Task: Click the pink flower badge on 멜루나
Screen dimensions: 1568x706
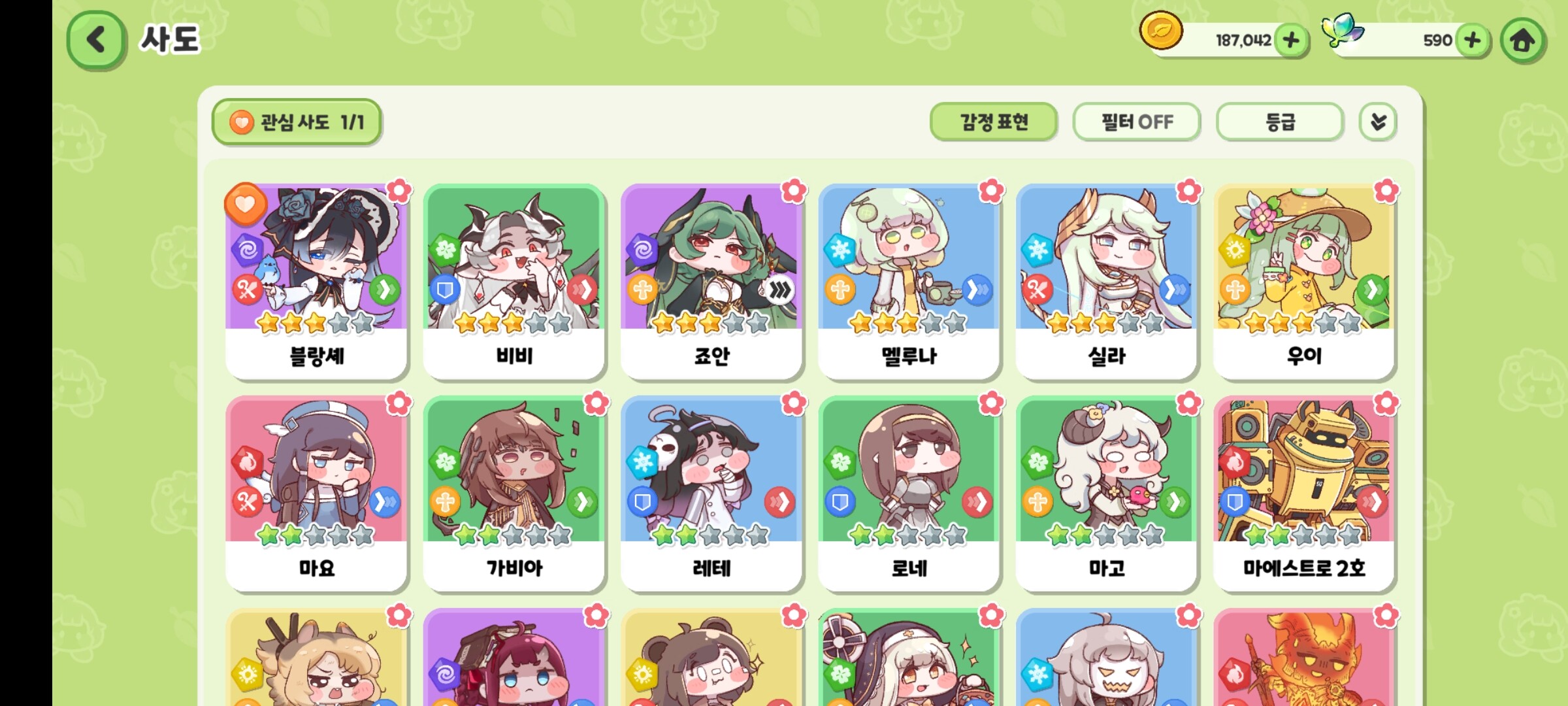Action: coord(991,191)
